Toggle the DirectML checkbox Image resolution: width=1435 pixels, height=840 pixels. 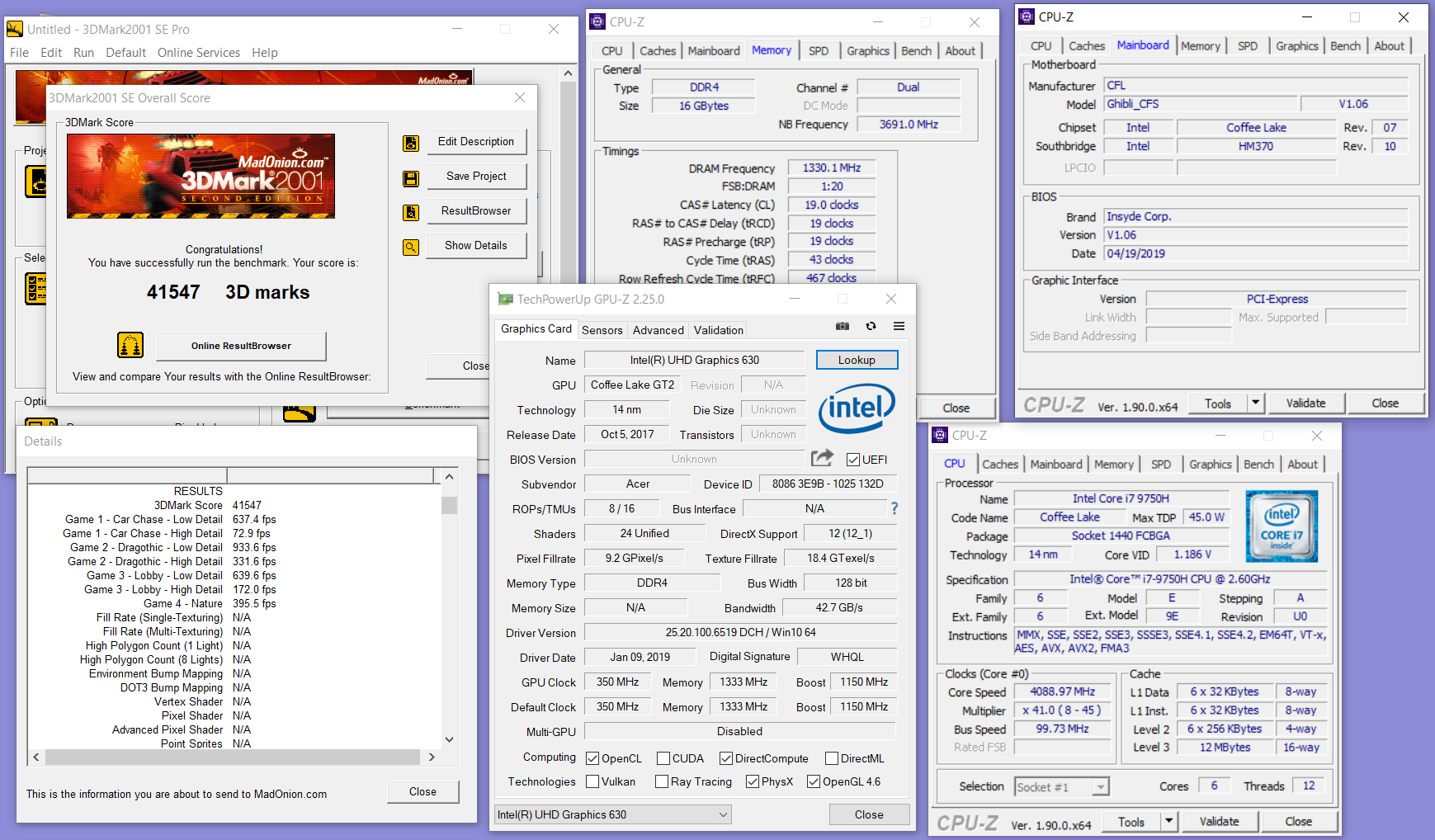click(832, 758)
